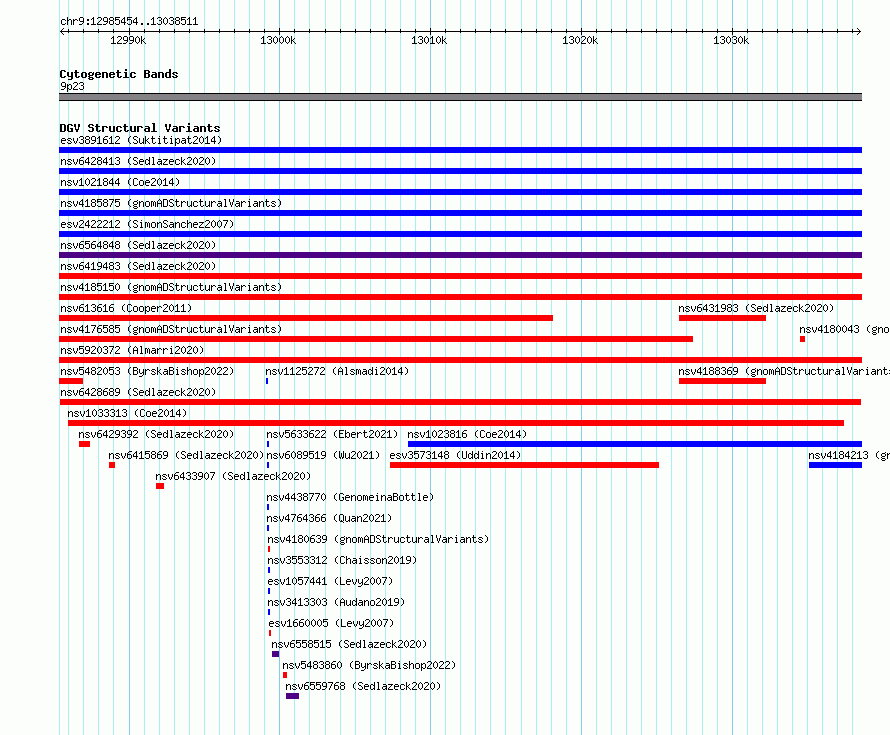
Task: Open esv1057441 (Levy2007) label
Action: pyautogui.click(x=330, y=581)
